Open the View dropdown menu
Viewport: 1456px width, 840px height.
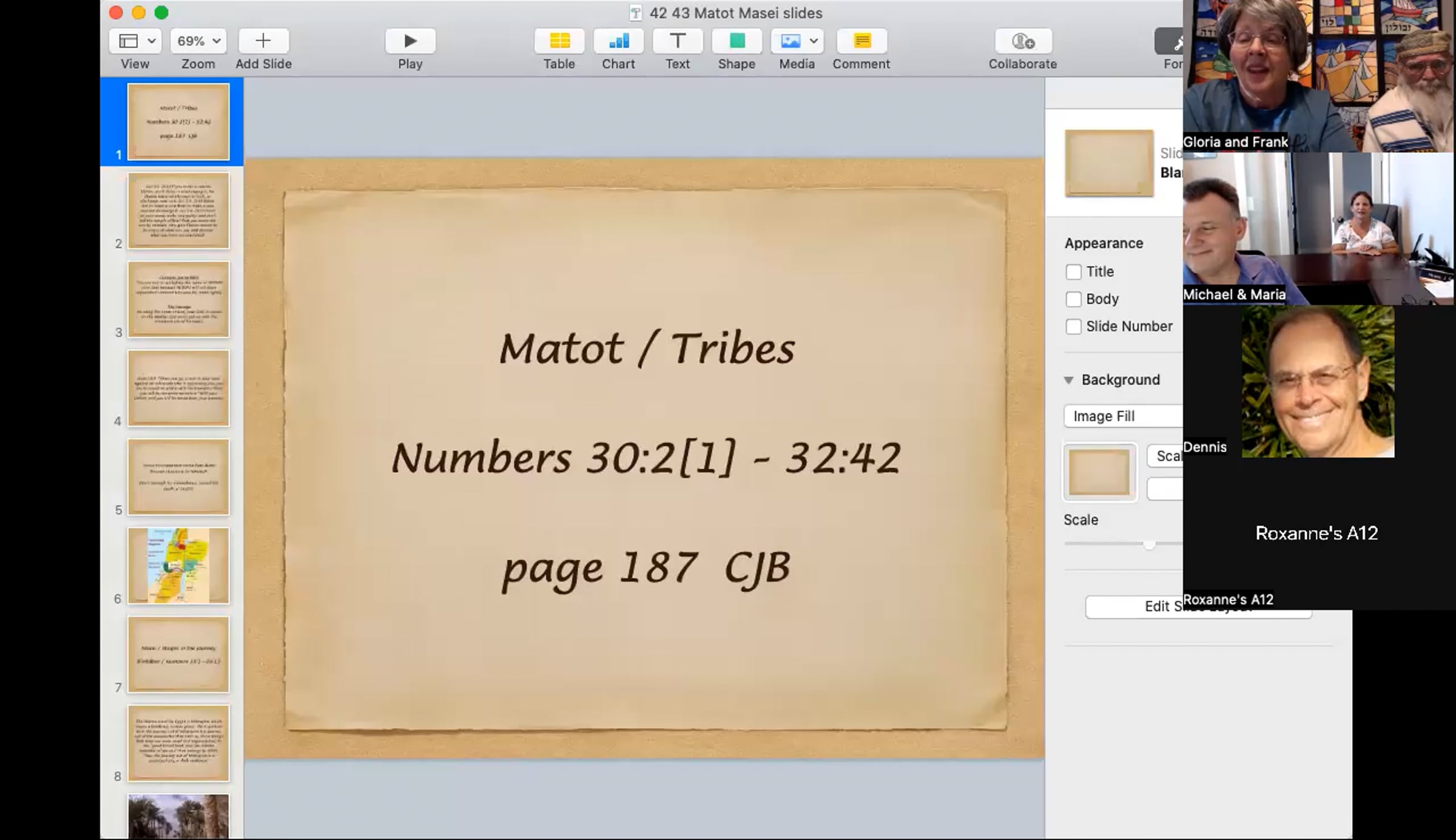tap(135, 41)
